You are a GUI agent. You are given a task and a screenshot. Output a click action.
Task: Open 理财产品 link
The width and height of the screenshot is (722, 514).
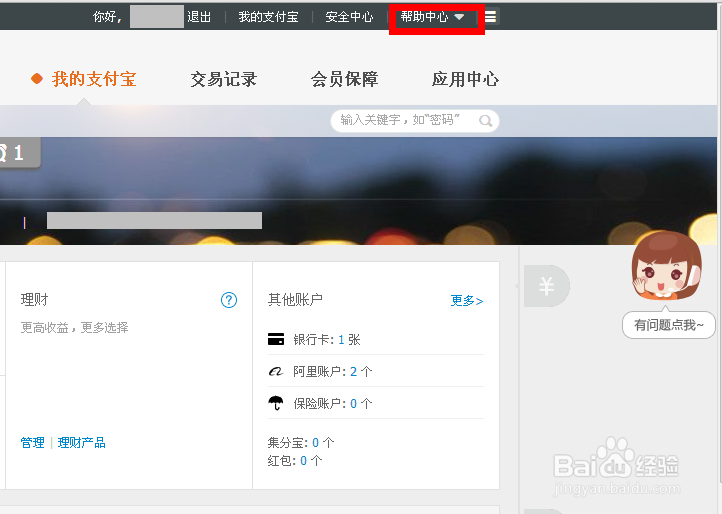[x=82, y=443]
